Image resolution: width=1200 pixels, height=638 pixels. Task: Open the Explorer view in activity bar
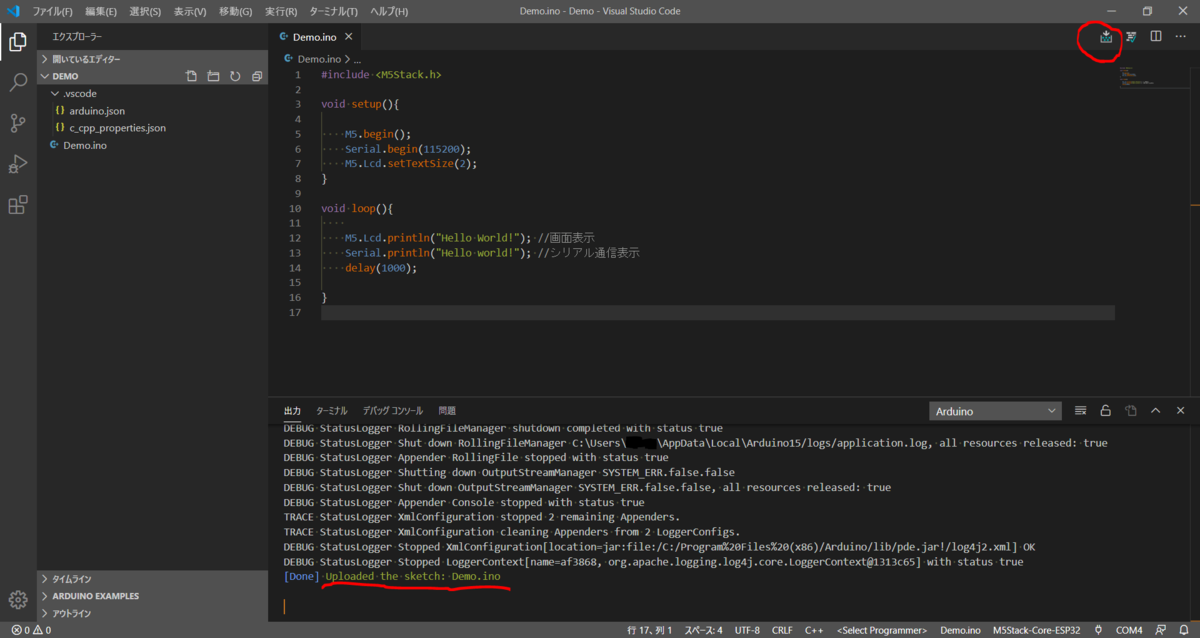pyautogui.click(x=18, y=41)
